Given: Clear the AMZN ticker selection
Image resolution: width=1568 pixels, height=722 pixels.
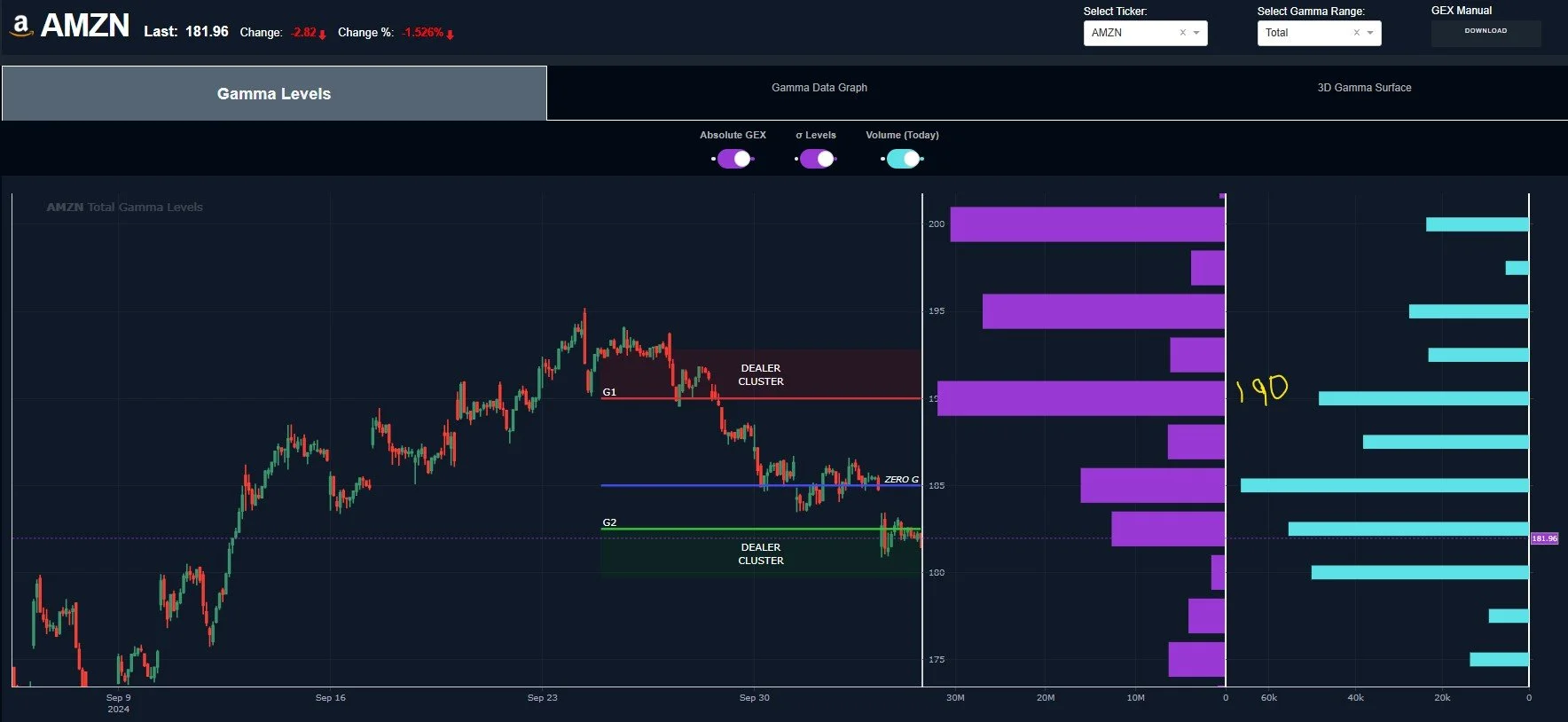Looking at the screenshot, I should [x=1182, y=33].
